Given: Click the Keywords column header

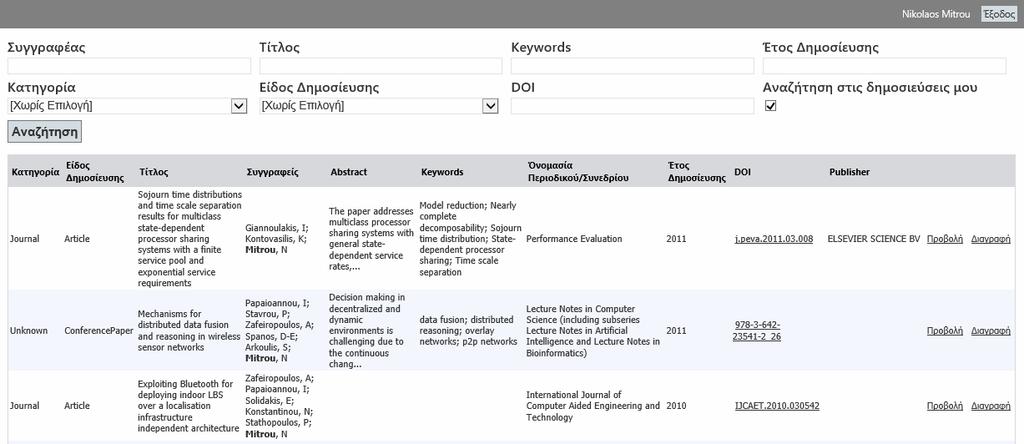Looking at the screenshot, I should [x=442, y=172].
